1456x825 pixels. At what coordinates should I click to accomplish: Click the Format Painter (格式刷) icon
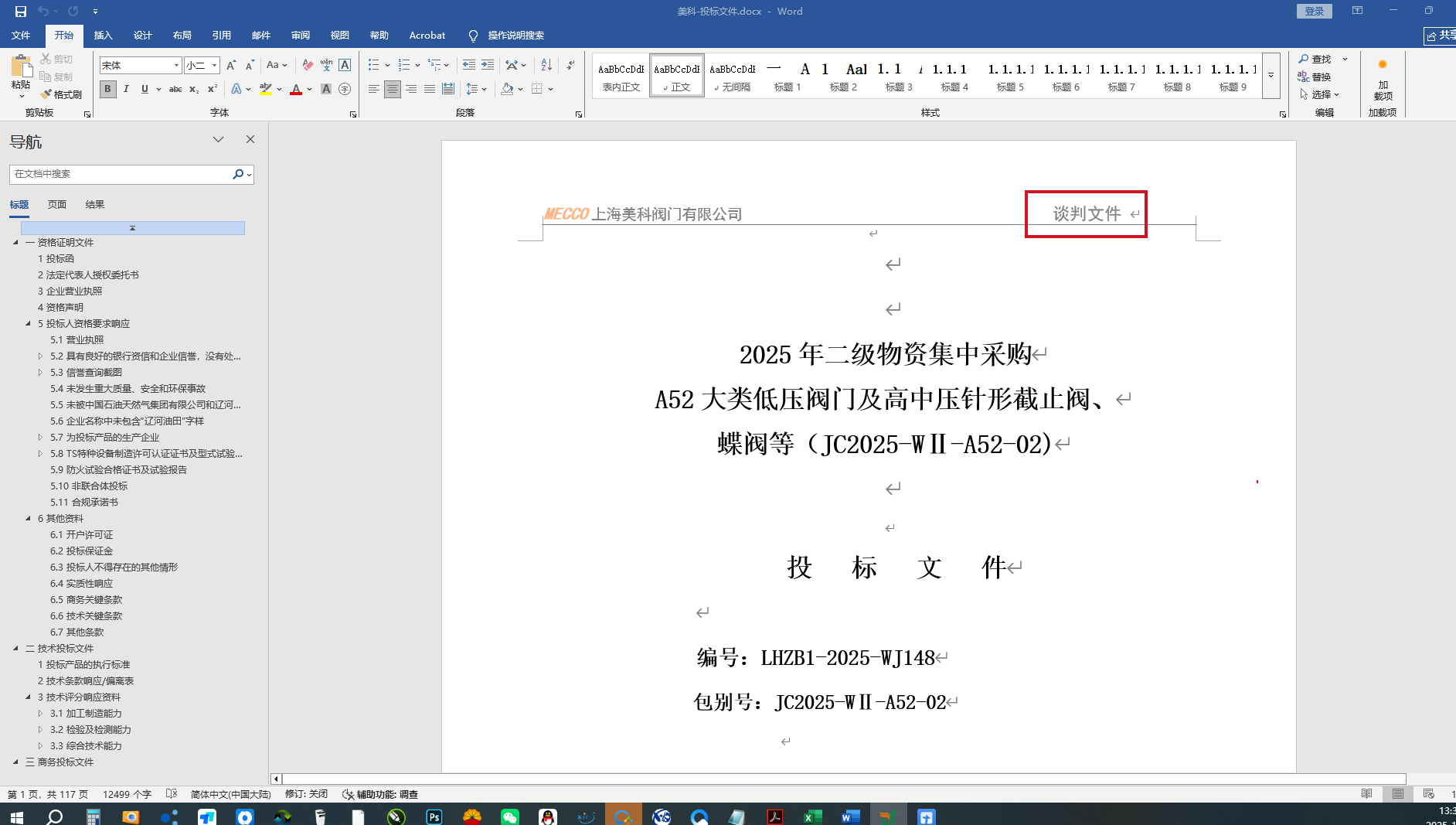[x=46, y=94]
